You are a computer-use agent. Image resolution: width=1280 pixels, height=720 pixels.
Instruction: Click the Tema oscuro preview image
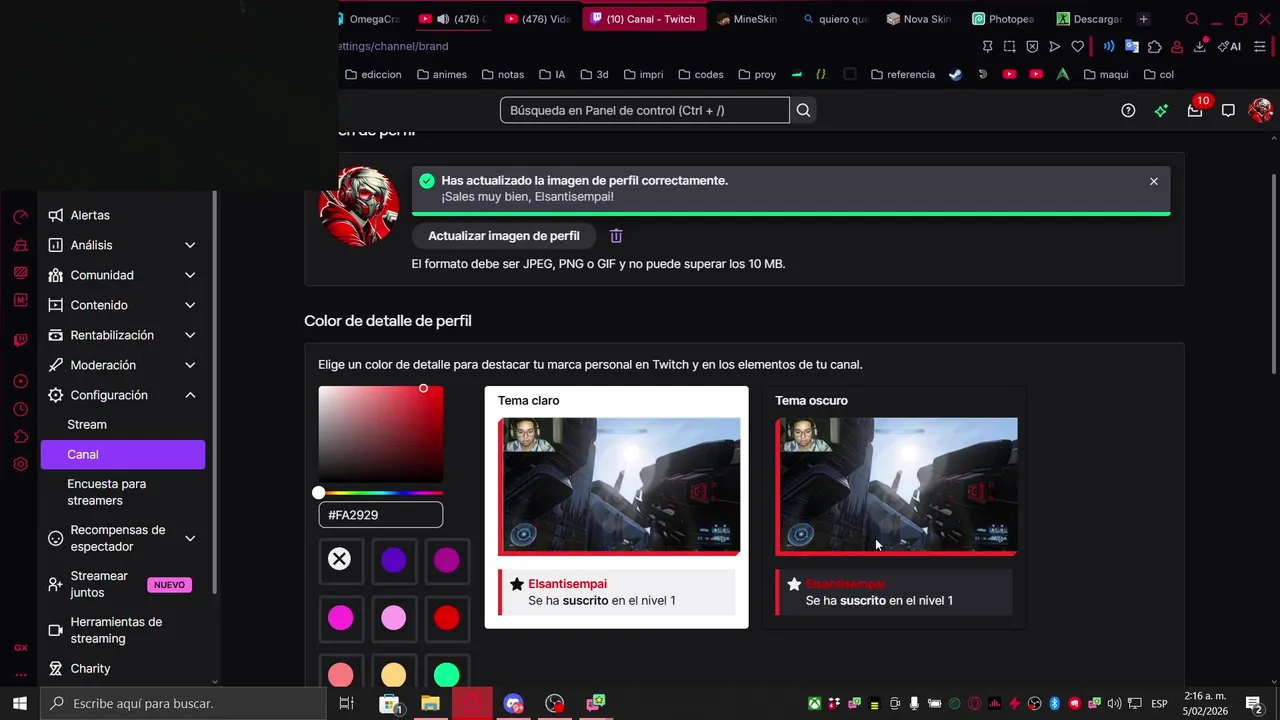(x=896, y=486)
